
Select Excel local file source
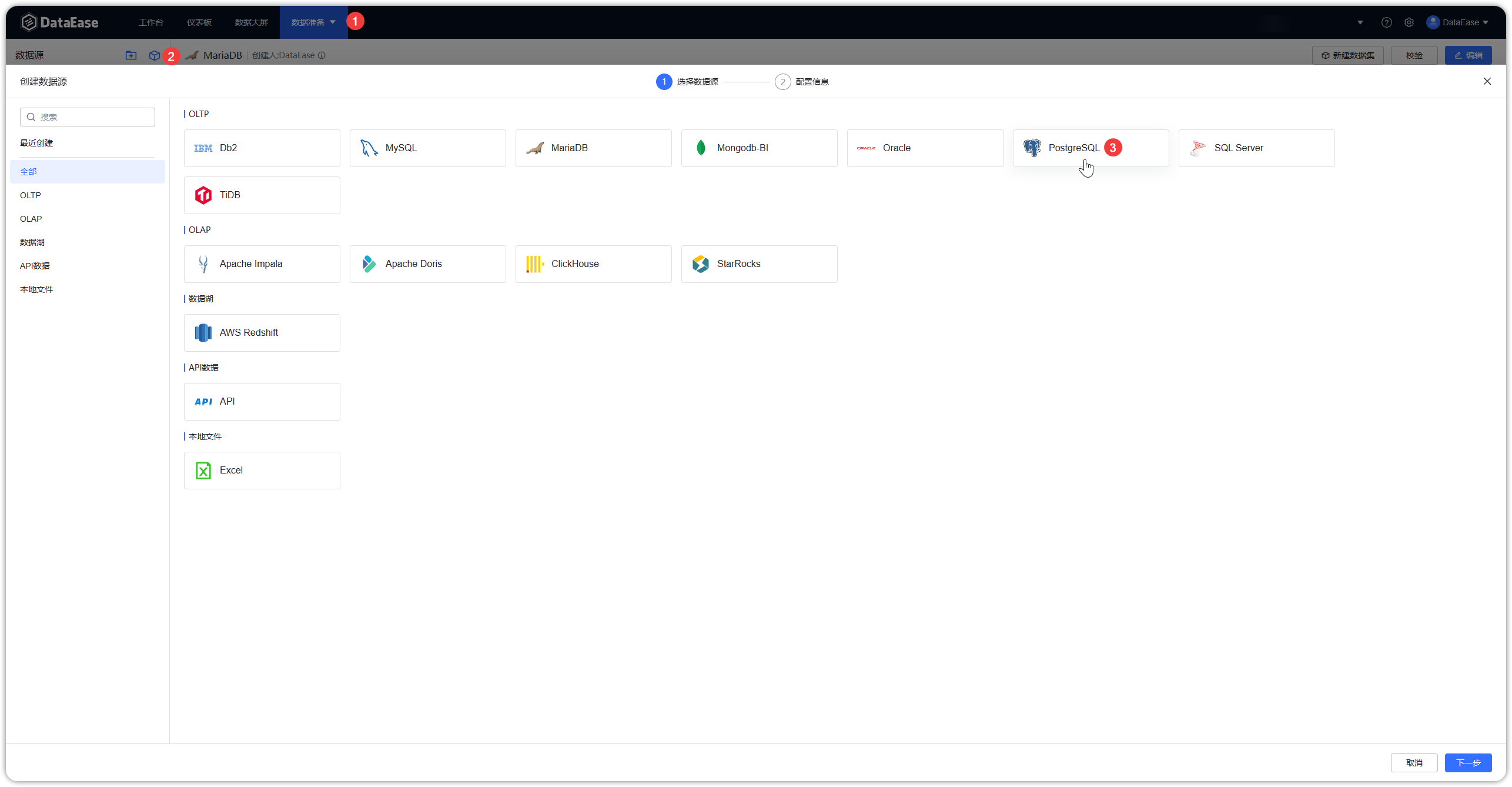point(262,470)
